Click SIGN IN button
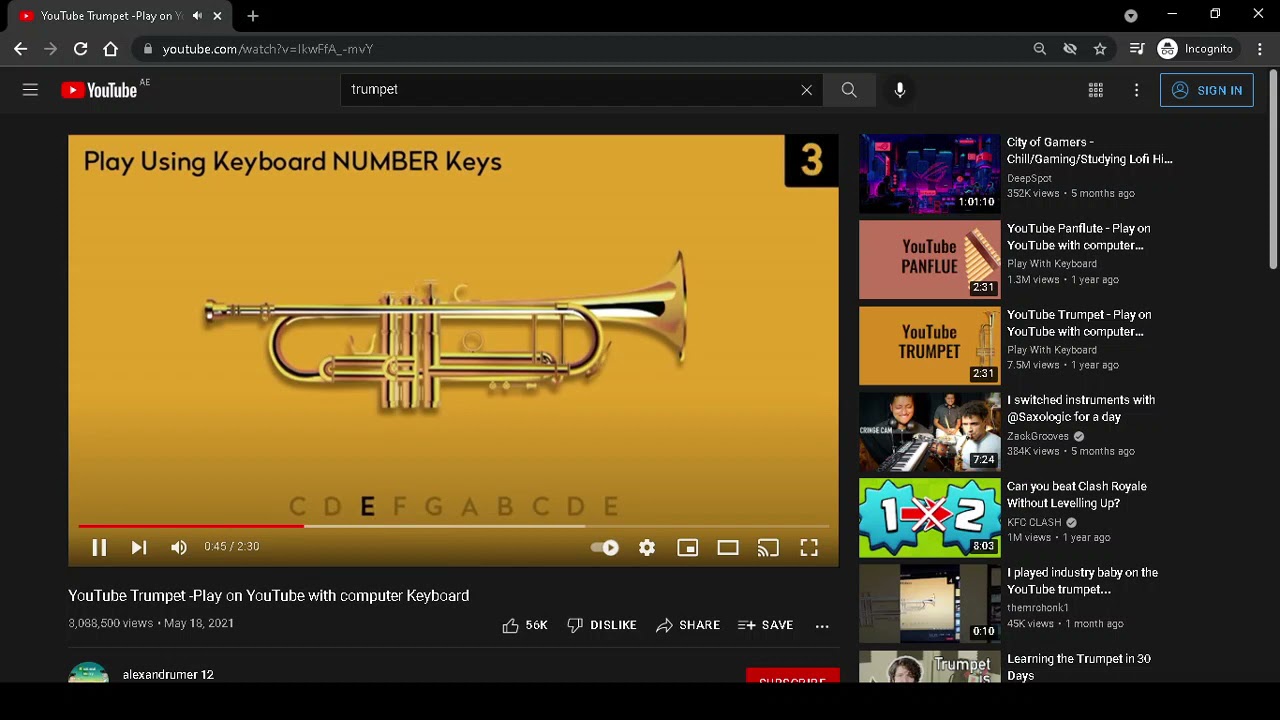 (1207, 90)
